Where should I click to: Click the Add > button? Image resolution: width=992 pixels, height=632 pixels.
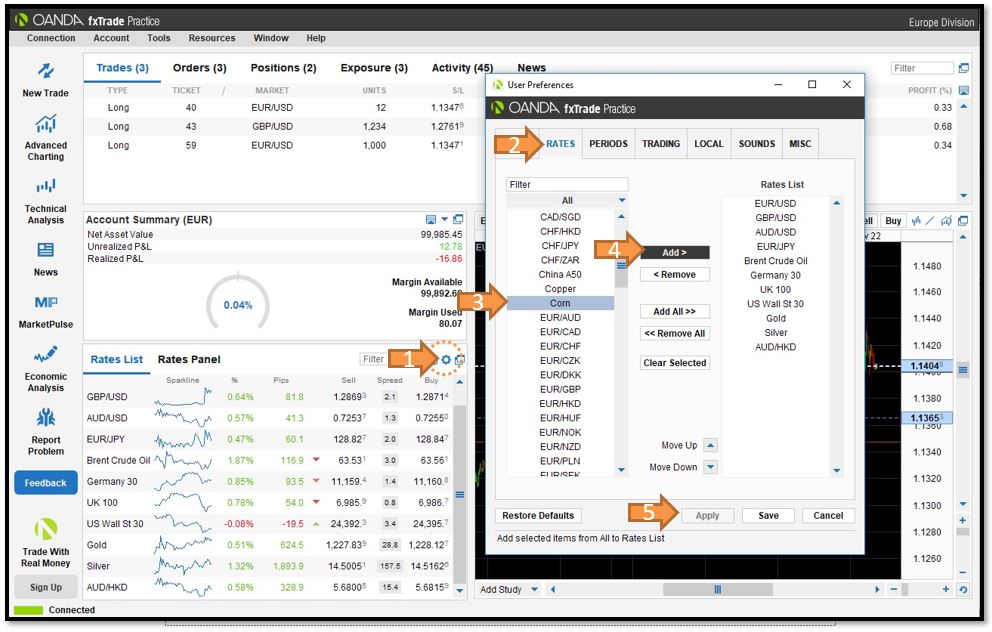pyautogui.click(x=674, y=252)
